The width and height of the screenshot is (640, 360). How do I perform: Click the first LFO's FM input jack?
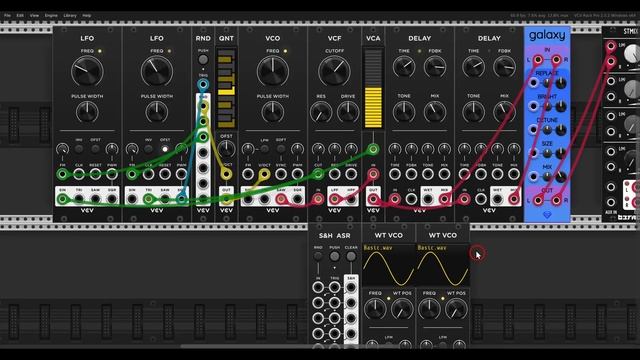[62, 174]
